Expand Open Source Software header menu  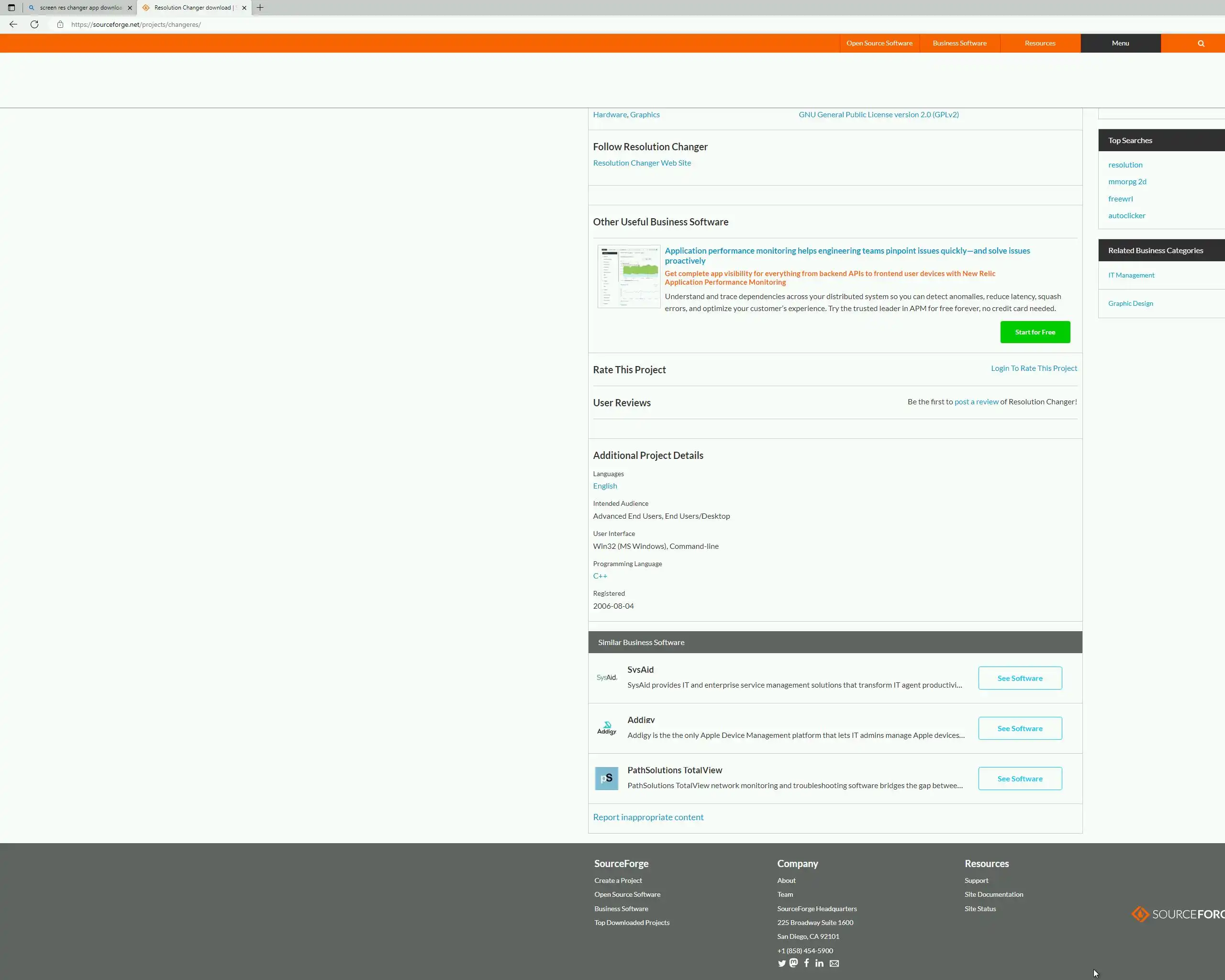click(879, 43)
